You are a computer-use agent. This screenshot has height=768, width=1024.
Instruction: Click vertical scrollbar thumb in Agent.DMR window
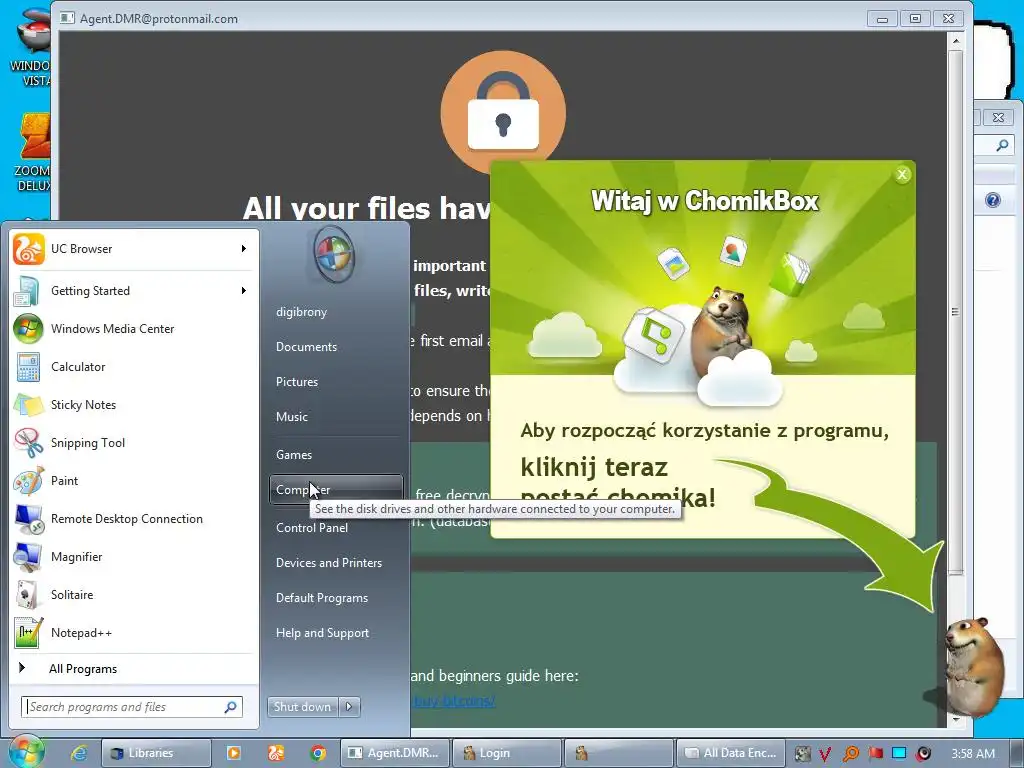955,312
